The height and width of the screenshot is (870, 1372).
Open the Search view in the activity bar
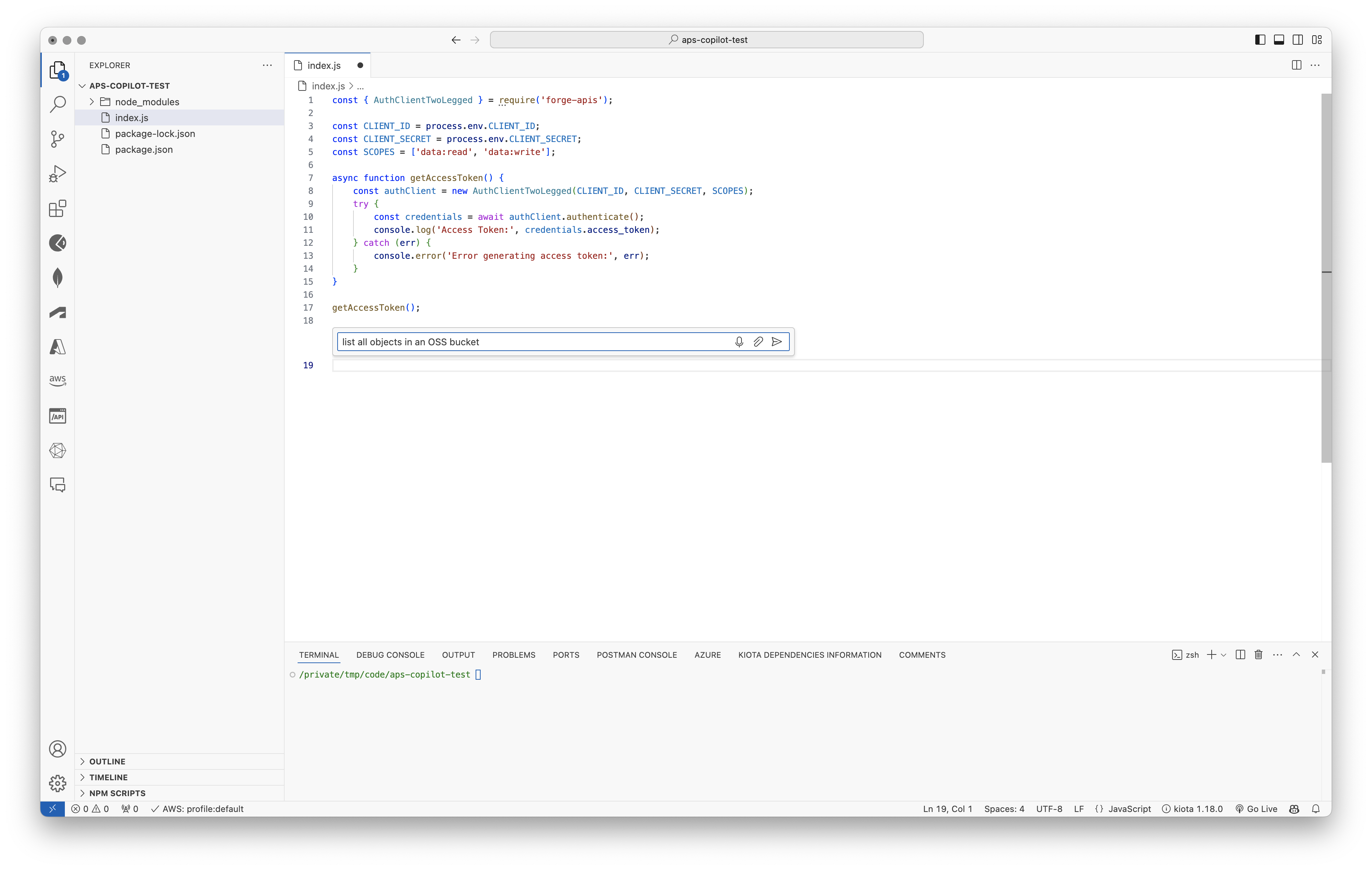click(58, 104)
